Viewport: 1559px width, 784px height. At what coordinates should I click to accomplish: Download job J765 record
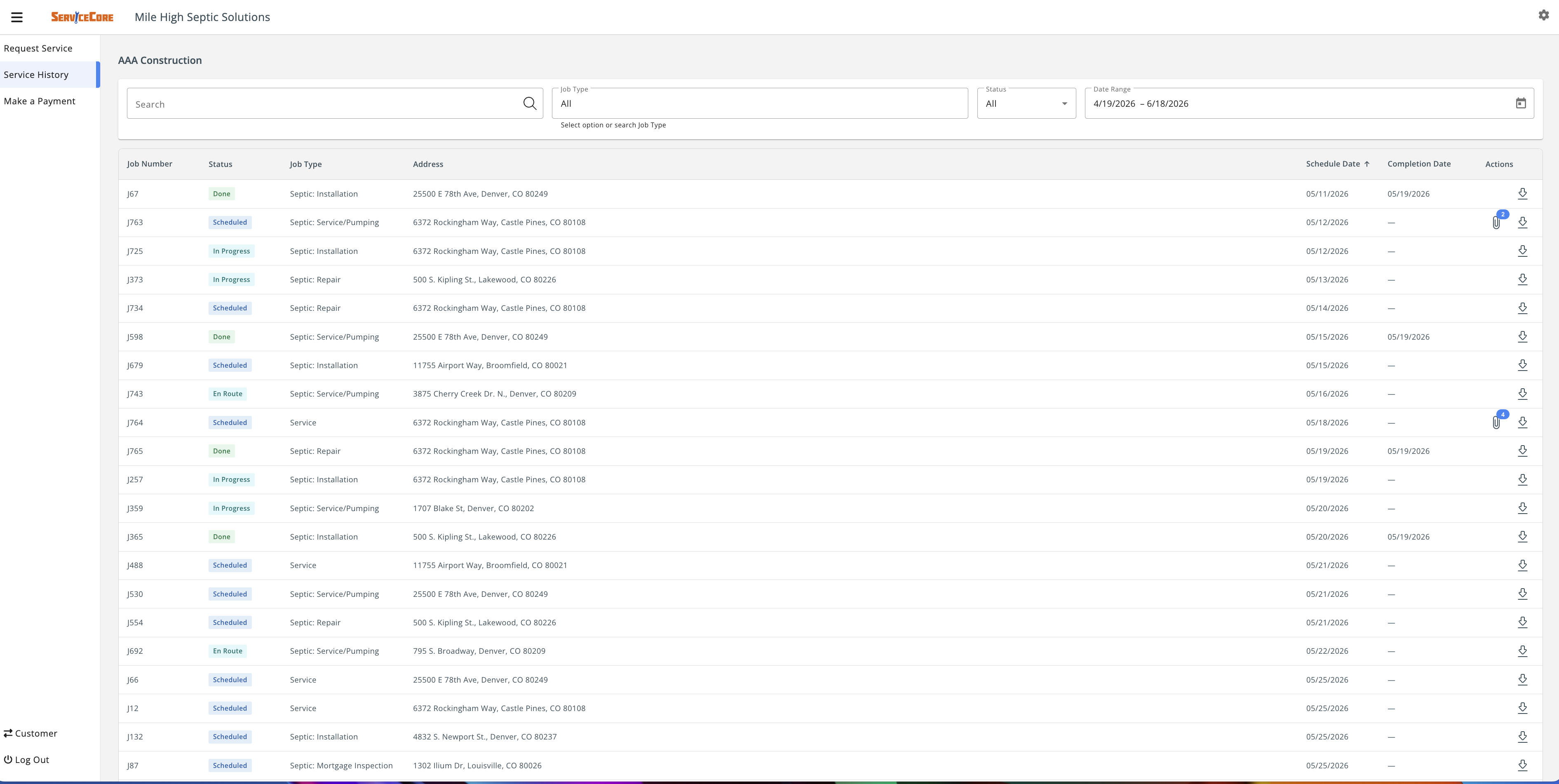(1523, 451)
